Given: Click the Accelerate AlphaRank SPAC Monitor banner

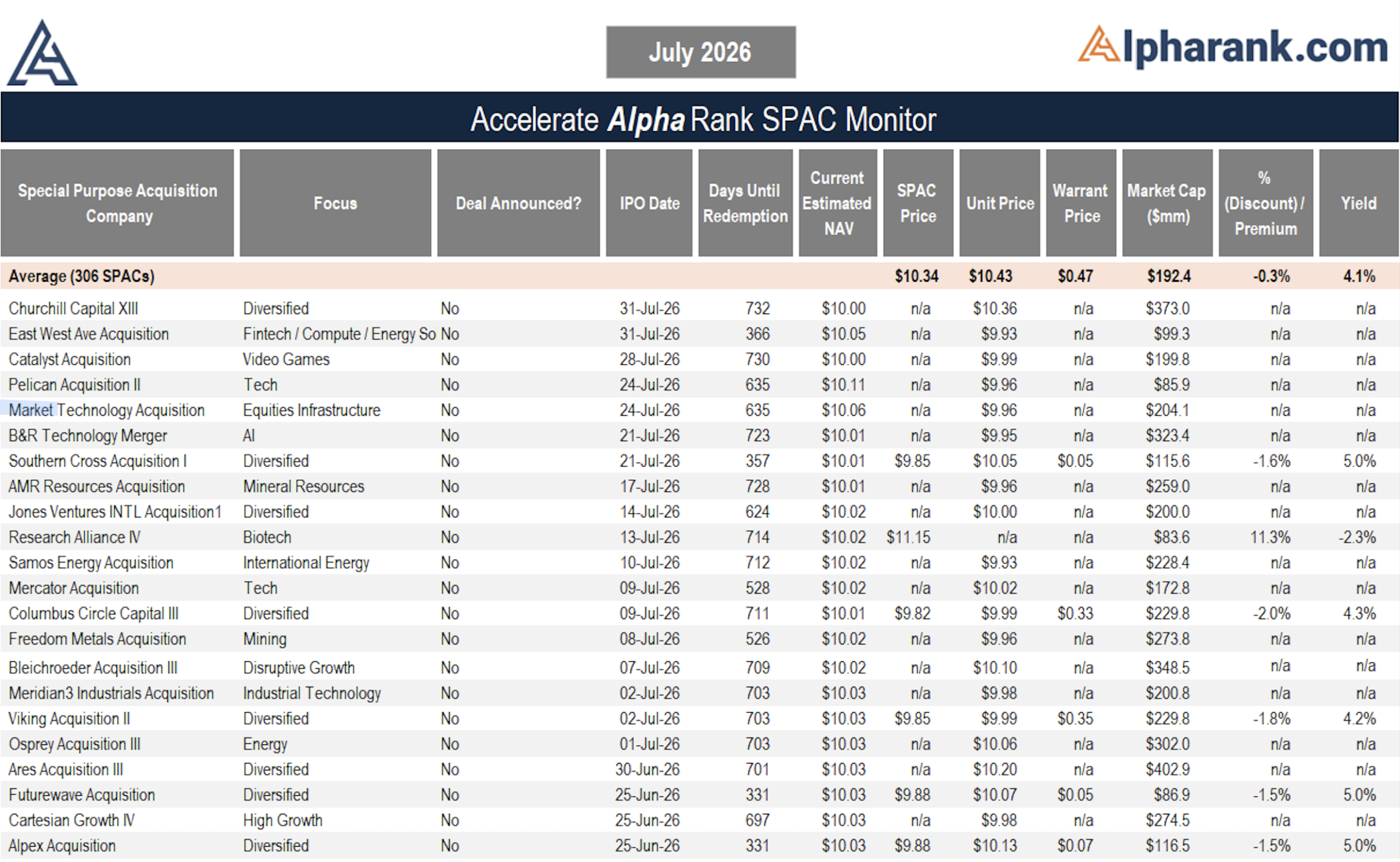Looking at the screenshot, I should click(x=700, y=118).
